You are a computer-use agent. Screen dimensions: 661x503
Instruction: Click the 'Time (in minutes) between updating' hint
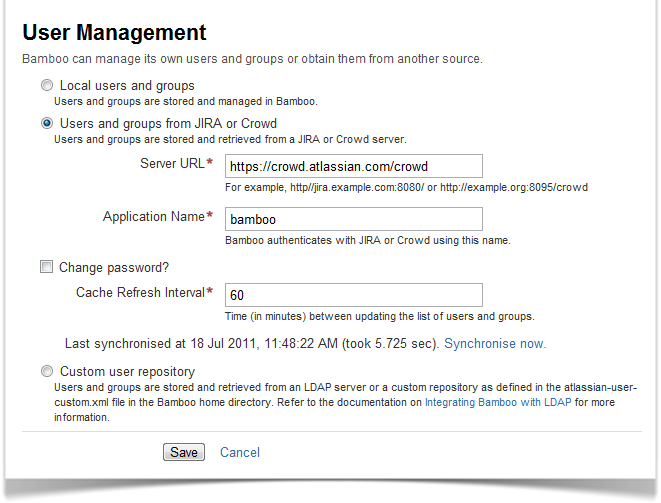tap(379, 316)
